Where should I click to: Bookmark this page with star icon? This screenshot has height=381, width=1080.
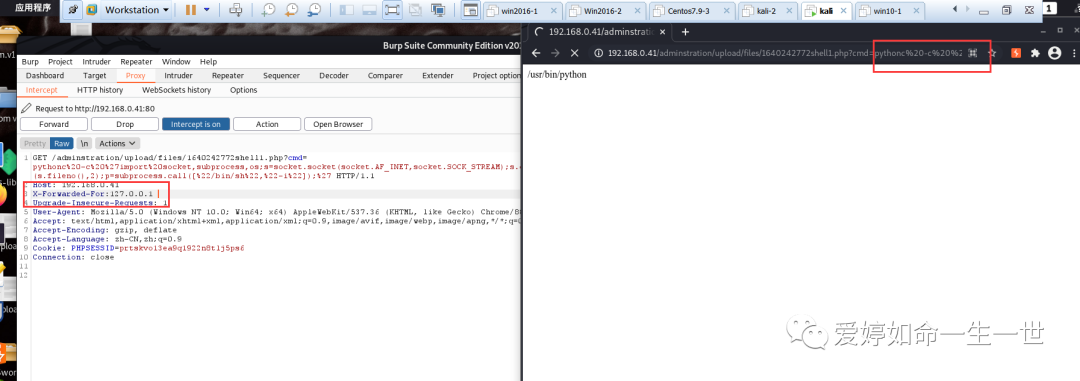993,53
